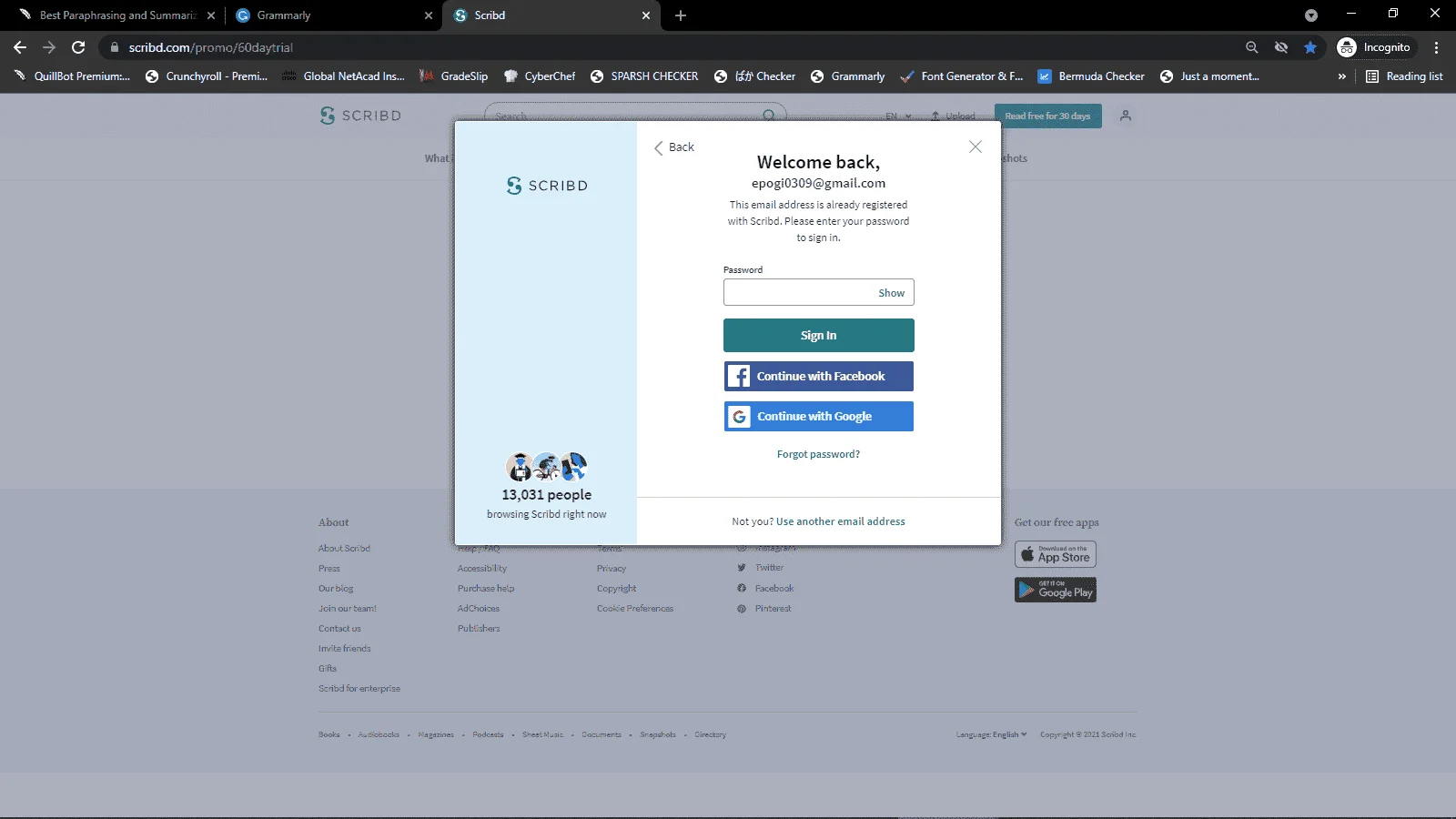Screen dimensions: 1456x819
Task: Open the browser zoom magnifier icon
Action: (x=1251, y=47)
